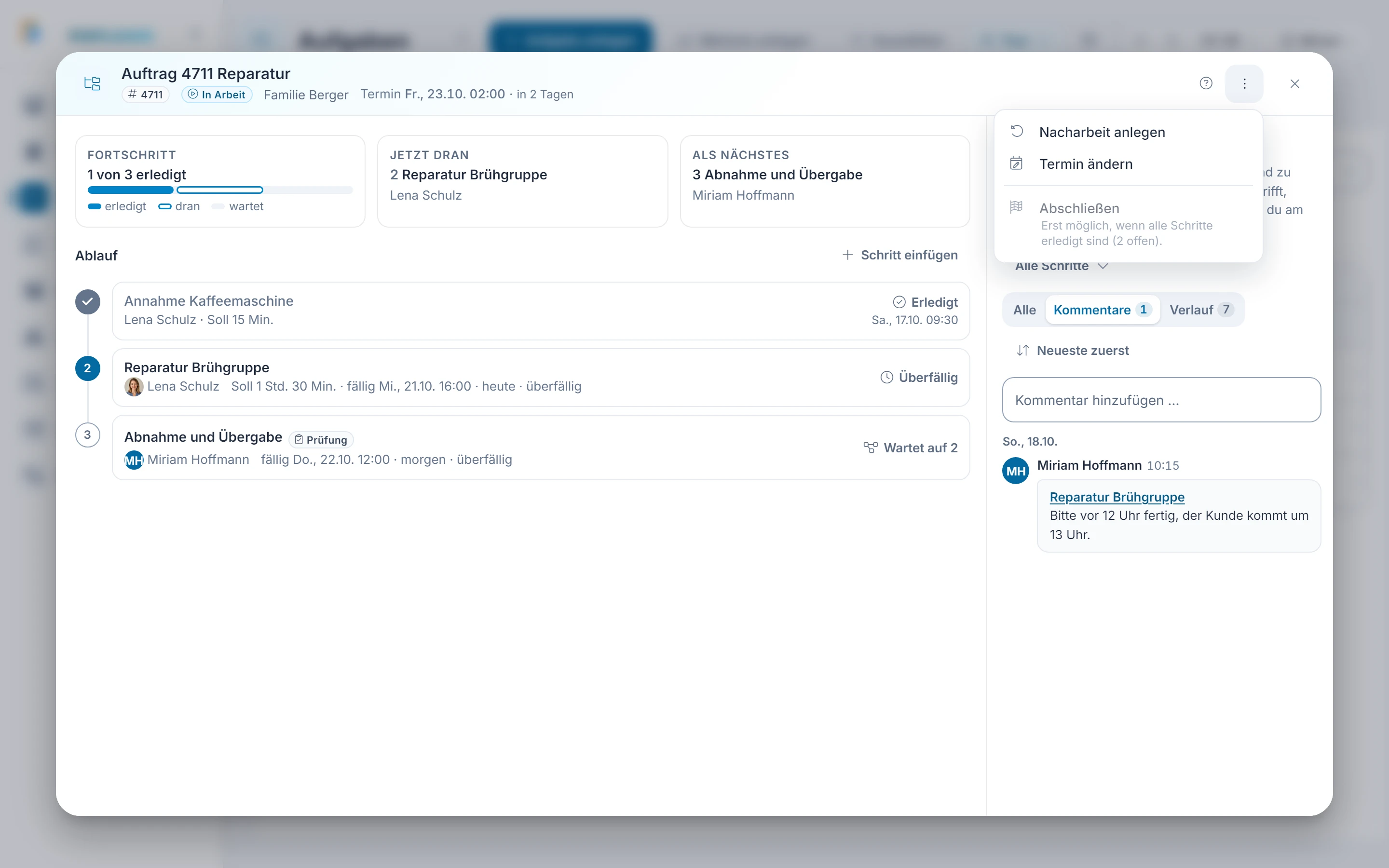Viewport: 1389px width, 868px height.
Task: Switch to the Verlauf tab
Action: (x=1201, y=310)
